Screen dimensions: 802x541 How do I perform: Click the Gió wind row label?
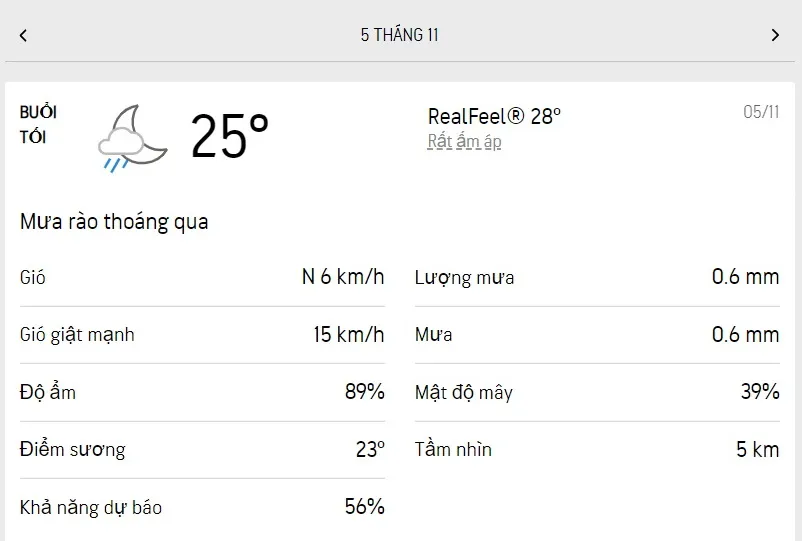(33, 277)
